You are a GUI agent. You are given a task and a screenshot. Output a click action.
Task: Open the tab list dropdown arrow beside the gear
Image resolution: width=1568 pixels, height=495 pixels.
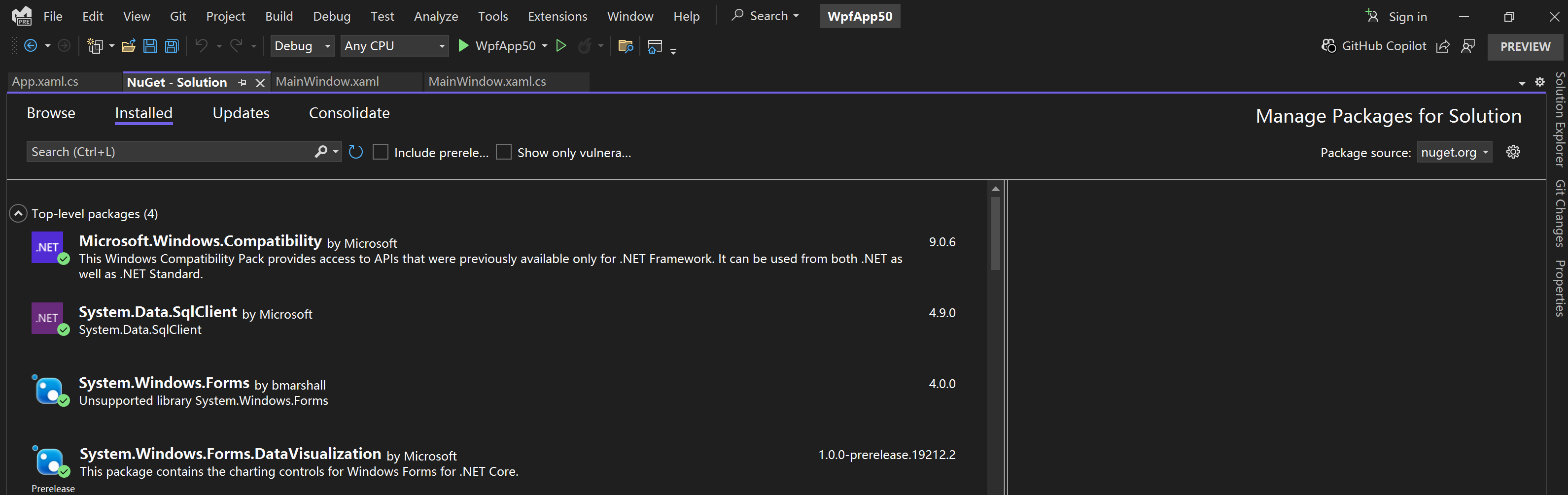pos(1522,83)
